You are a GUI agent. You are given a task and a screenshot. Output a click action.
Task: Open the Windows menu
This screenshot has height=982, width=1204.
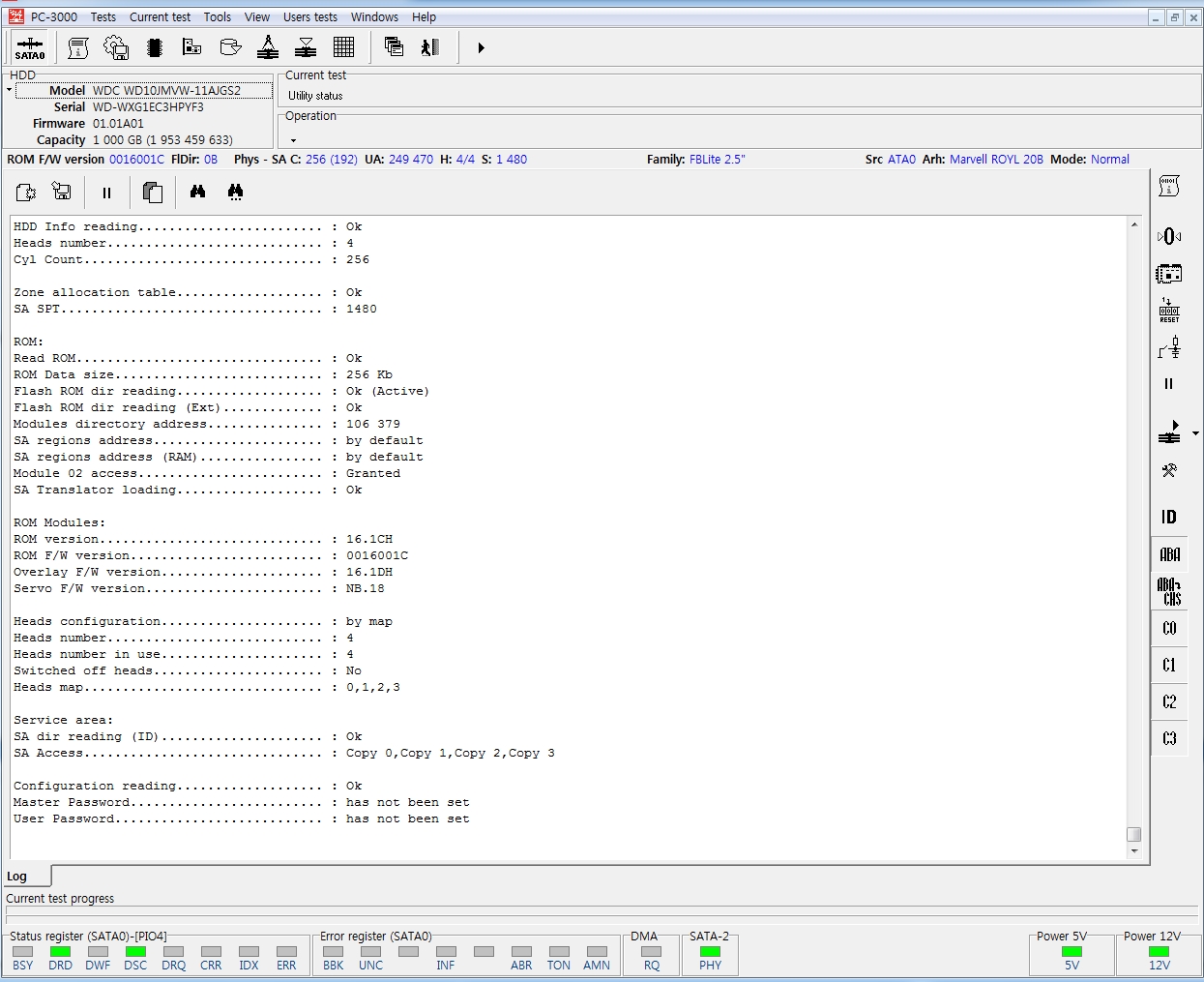[x=374, y=17]
